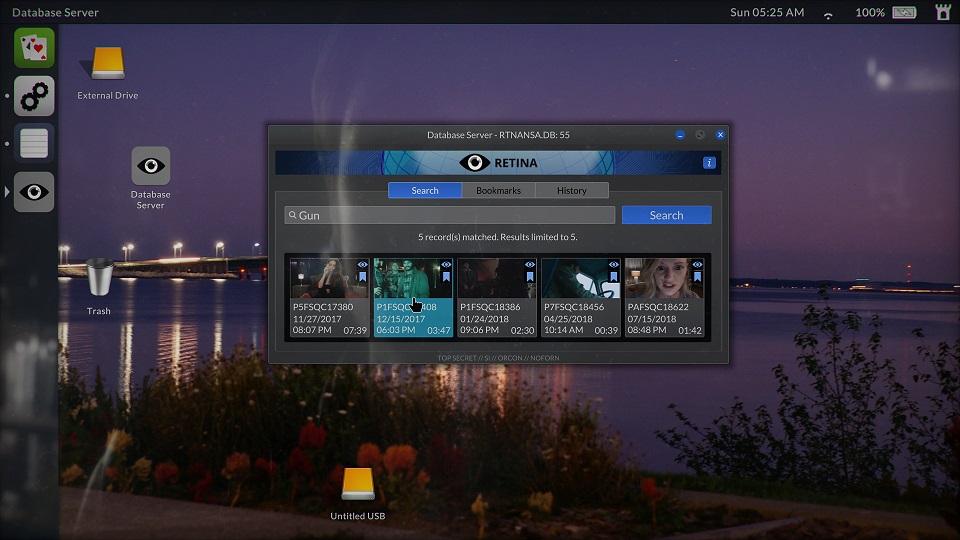This screenshot has height=540, width=960.
Task: Open the Trash on the desktop
Action: tap(99, 279)
